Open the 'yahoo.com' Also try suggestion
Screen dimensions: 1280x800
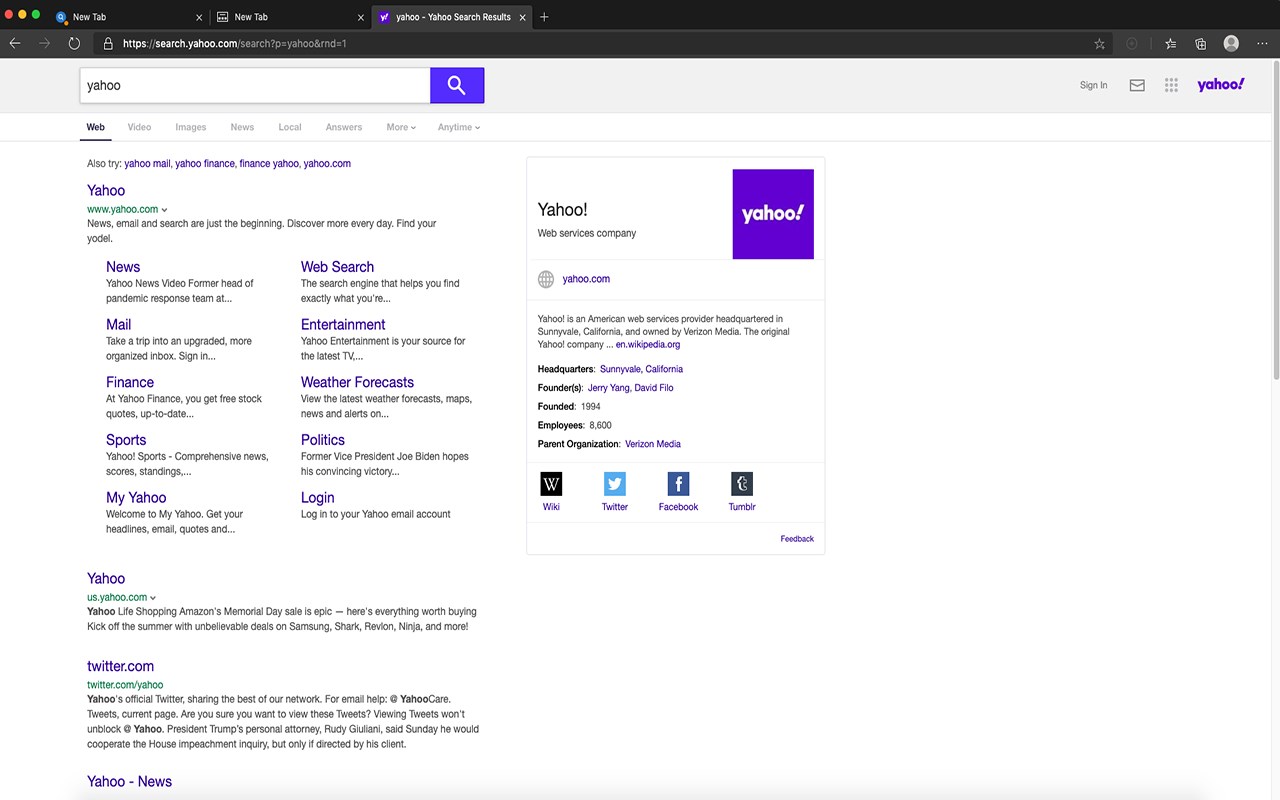[x=327, y=163]
